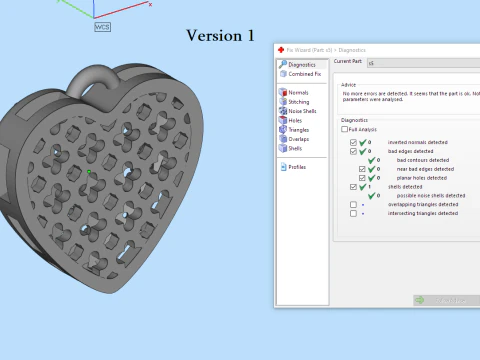Click the Noise Shells icon
Image resolution: width=480 pixels, height=360 pixels.
[283, 111]
